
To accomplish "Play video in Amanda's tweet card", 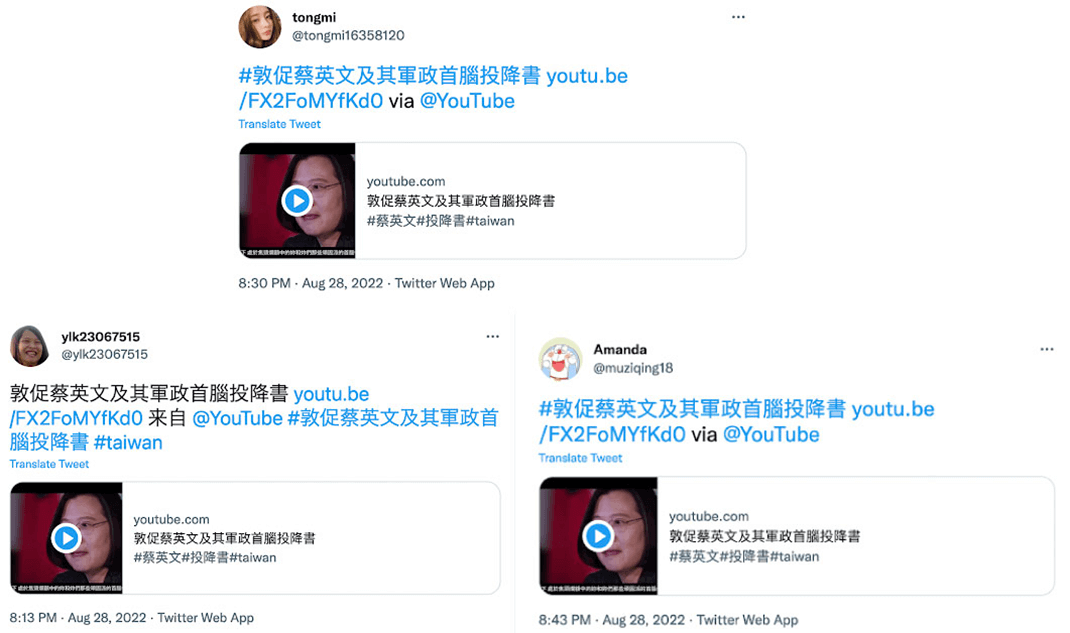I will point(598,536).
